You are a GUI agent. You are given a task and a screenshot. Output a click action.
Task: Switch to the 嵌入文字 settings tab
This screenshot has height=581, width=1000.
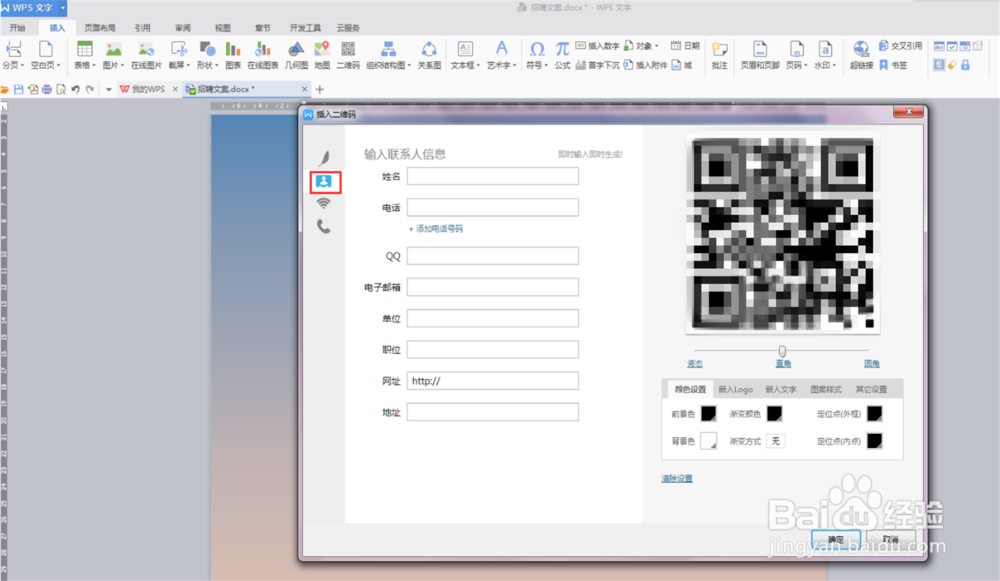click(781, 389)
